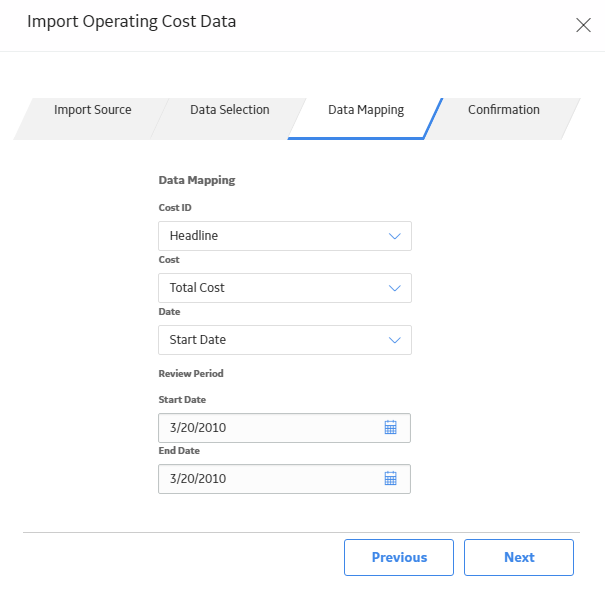Select the Total Cost combo box value
The width and height of the screenshot is (605, 606).
point(285,288)
